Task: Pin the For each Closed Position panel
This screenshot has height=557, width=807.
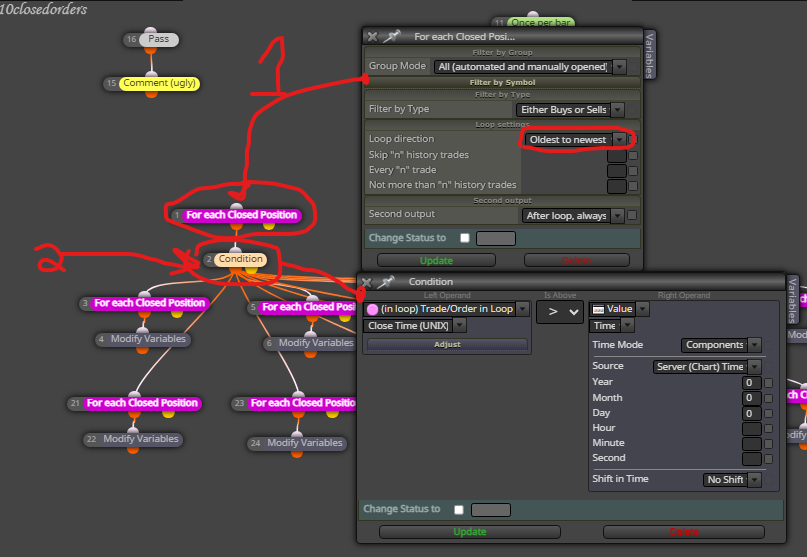Action: coord(392,37)
